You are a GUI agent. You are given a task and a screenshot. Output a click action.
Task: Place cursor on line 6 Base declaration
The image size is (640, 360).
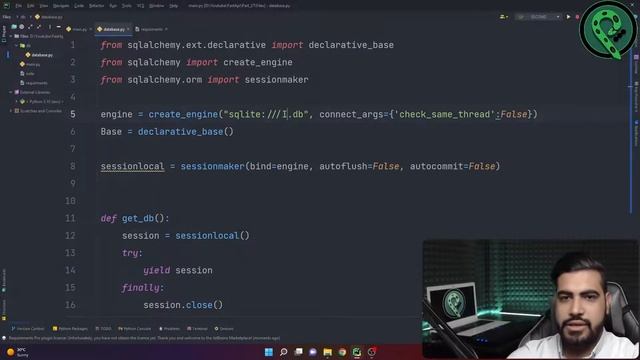pos(167,132)
